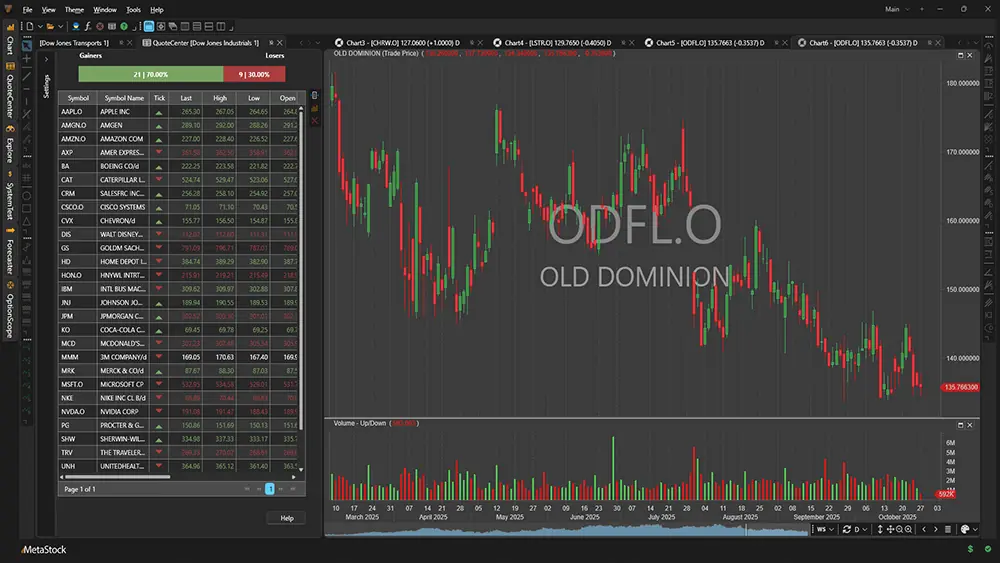The image size is (1000, 563).
Task: Click the Help button below the quote list
Action: click(286, 518)
